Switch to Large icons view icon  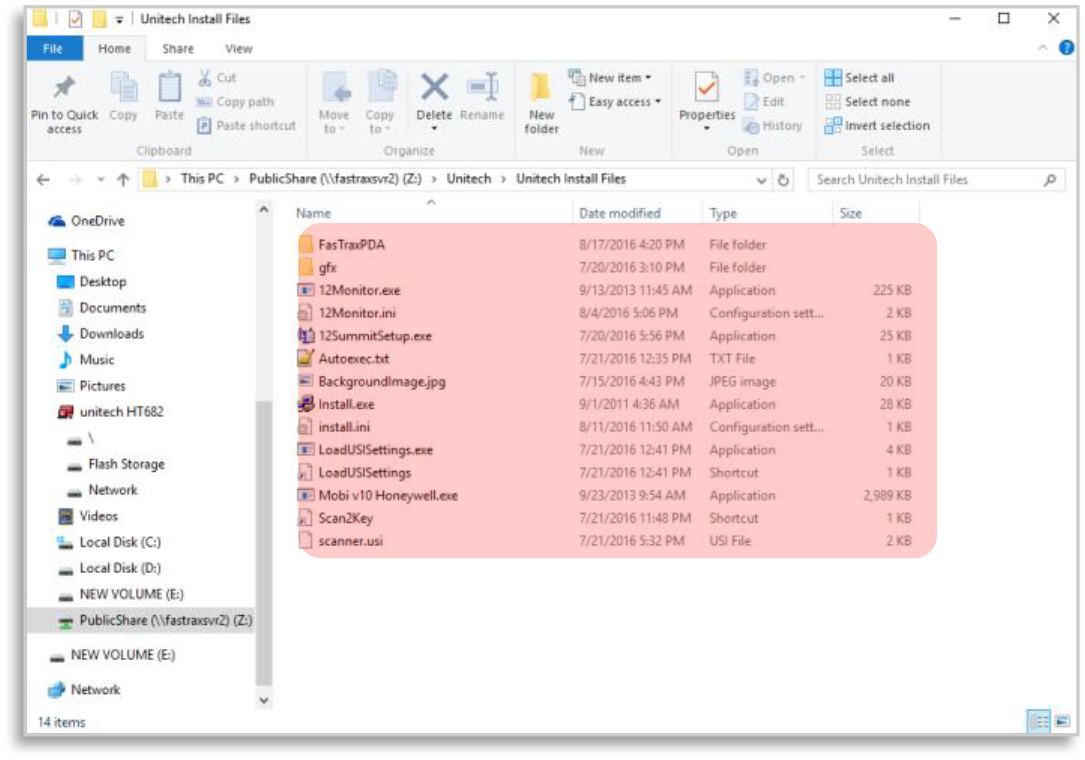pyautogui.click(x=1062, y=722)
